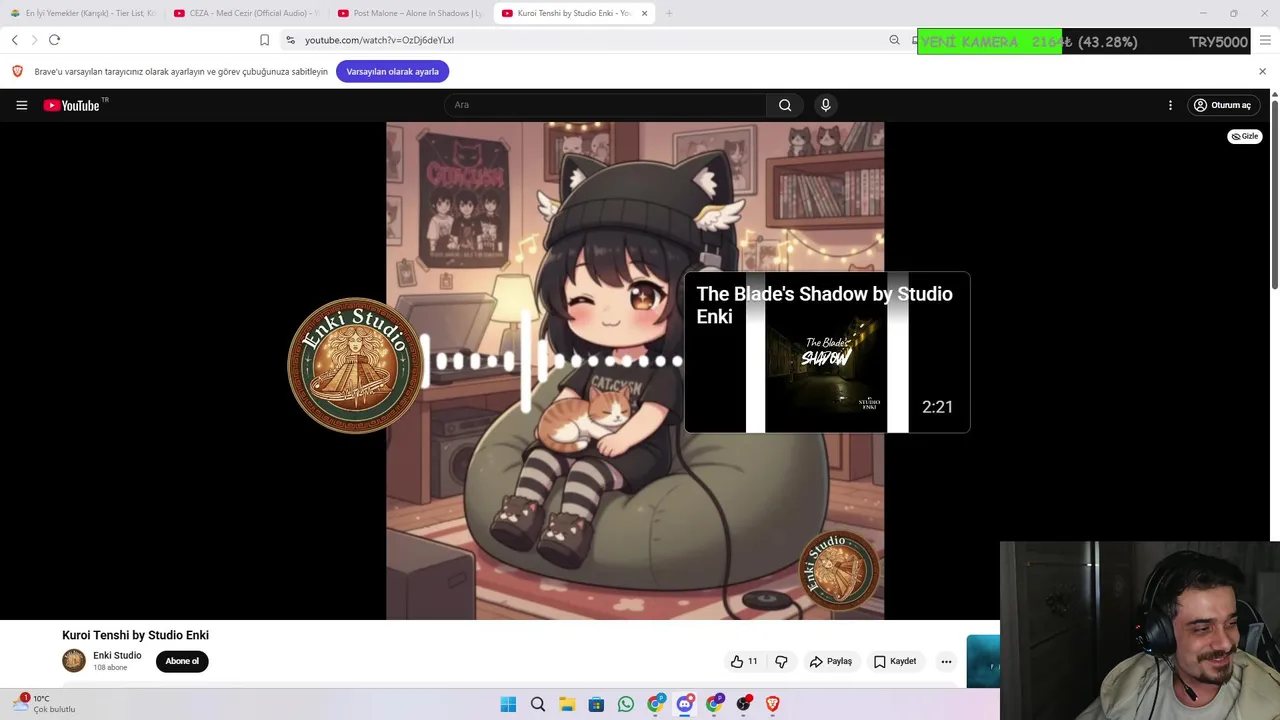Open the weather widget showing 10°C
1280x720 pixels.
tap(45, 704)
